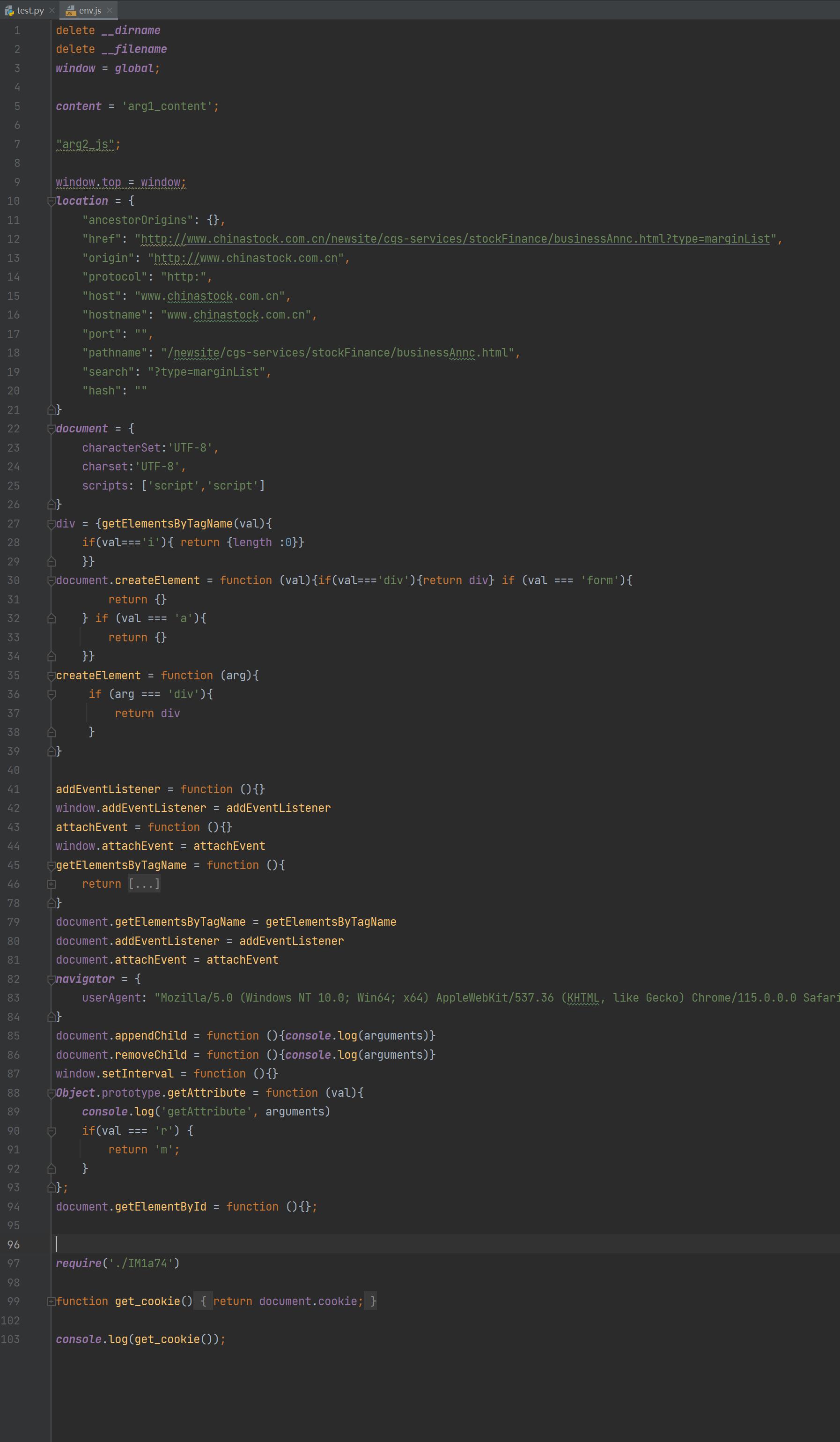Click fold end marker at line 78

51,903
